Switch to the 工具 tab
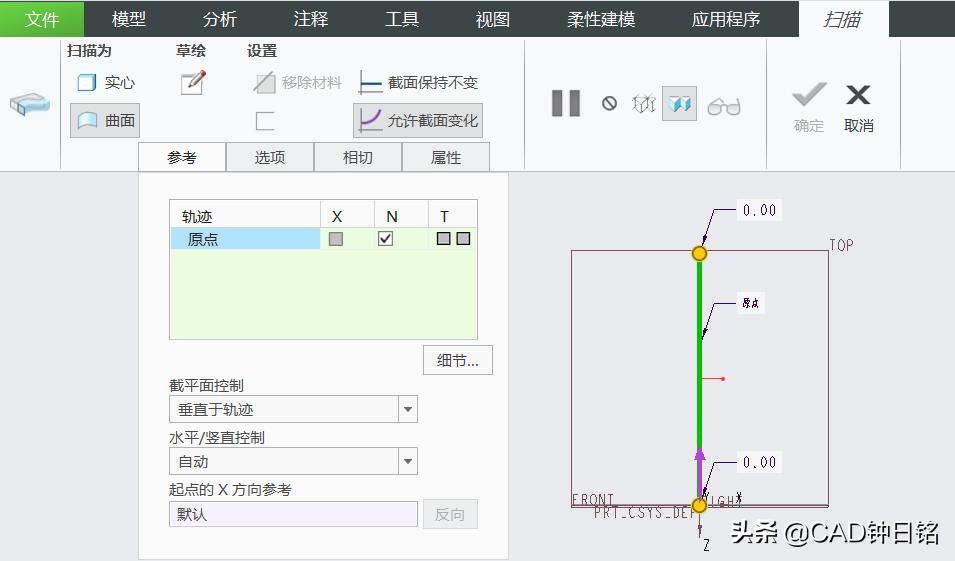Viewport: 955px width, 561px height. coord(402,19)
